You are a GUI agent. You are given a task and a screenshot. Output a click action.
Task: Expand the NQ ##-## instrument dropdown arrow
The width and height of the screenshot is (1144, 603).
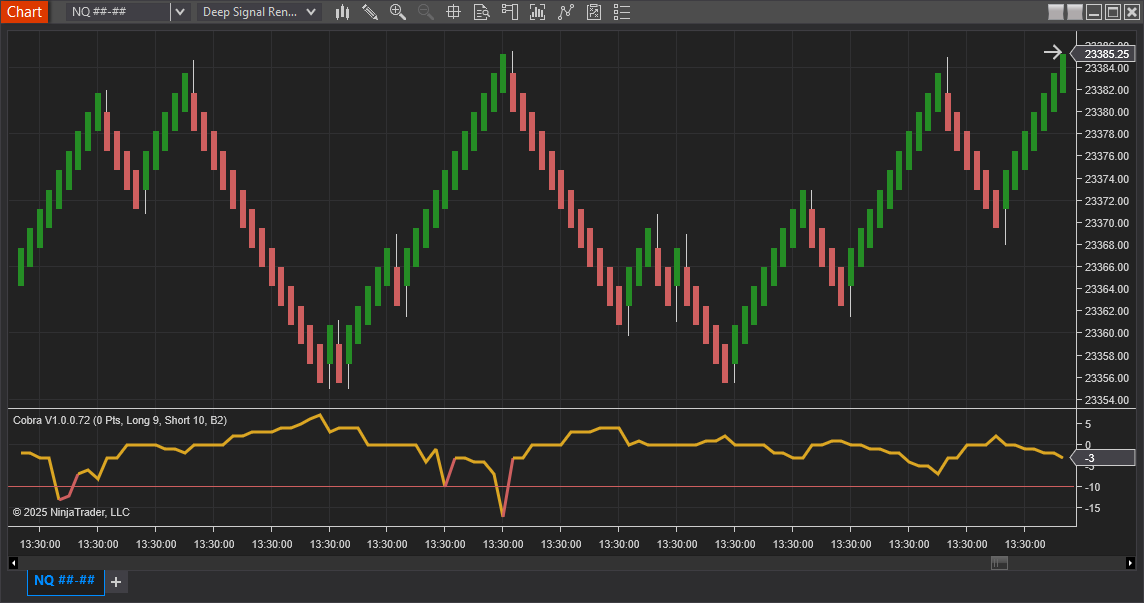180,12
